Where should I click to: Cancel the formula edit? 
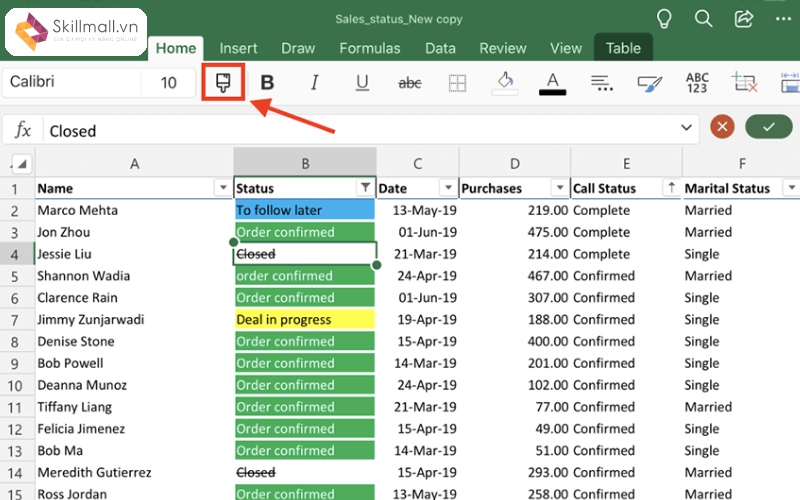point(722,127)
